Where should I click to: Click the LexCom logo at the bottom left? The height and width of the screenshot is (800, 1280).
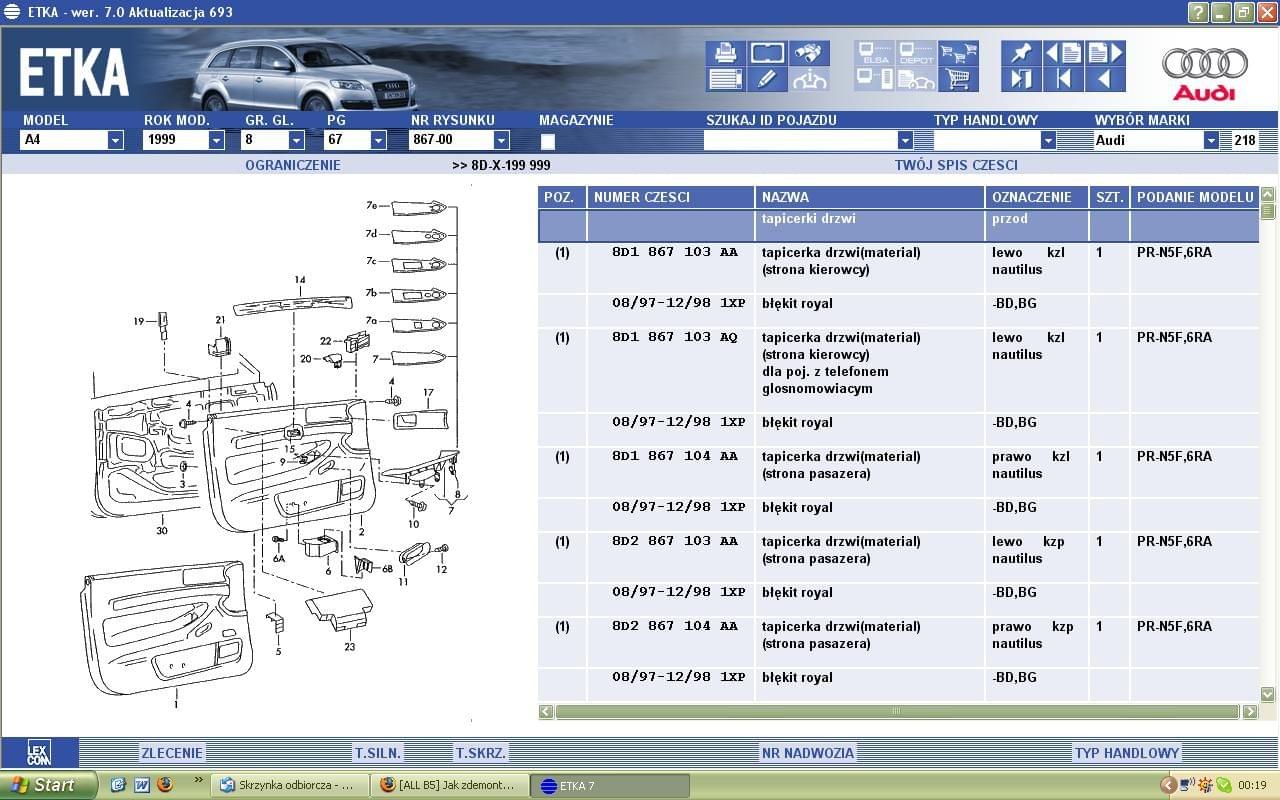tap(39, 753)
